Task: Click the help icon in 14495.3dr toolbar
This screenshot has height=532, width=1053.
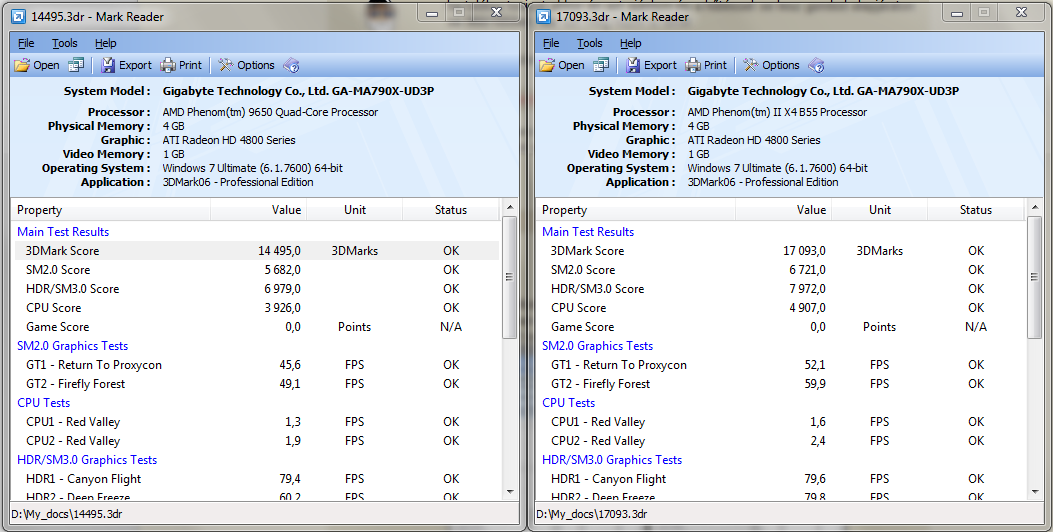Action: (x=291, y=65)
